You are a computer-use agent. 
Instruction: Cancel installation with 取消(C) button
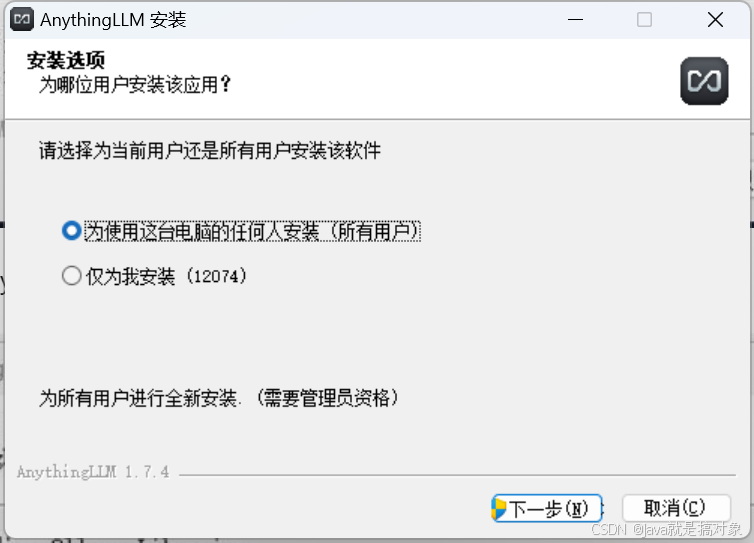(x=676, y=508)
